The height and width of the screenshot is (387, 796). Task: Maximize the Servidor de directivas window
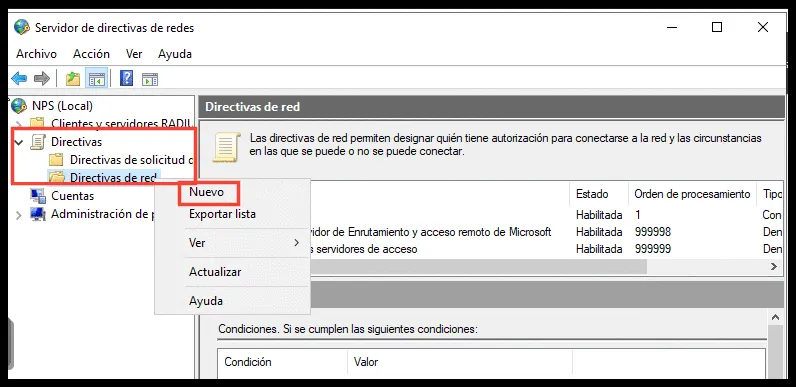pos(717,27)
